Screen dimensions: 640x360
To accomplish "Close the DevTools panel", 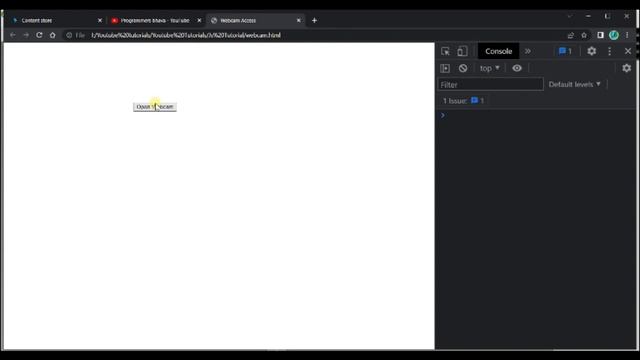I will coord(628,51).
